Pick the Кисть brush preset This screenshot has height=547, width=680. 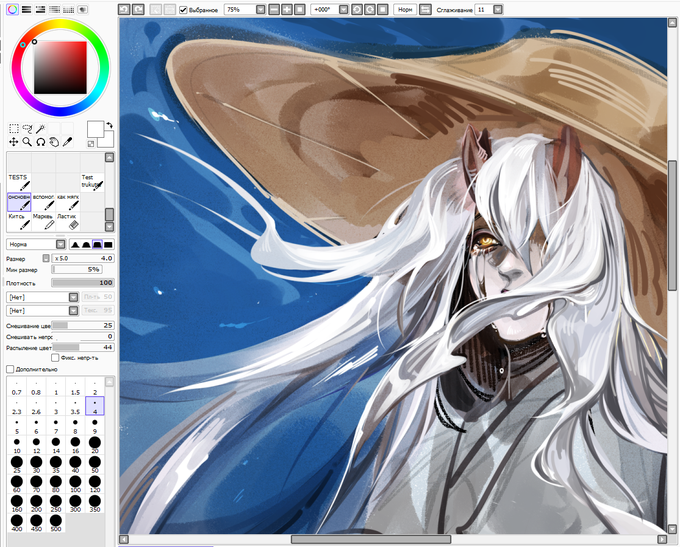point(19,222)
